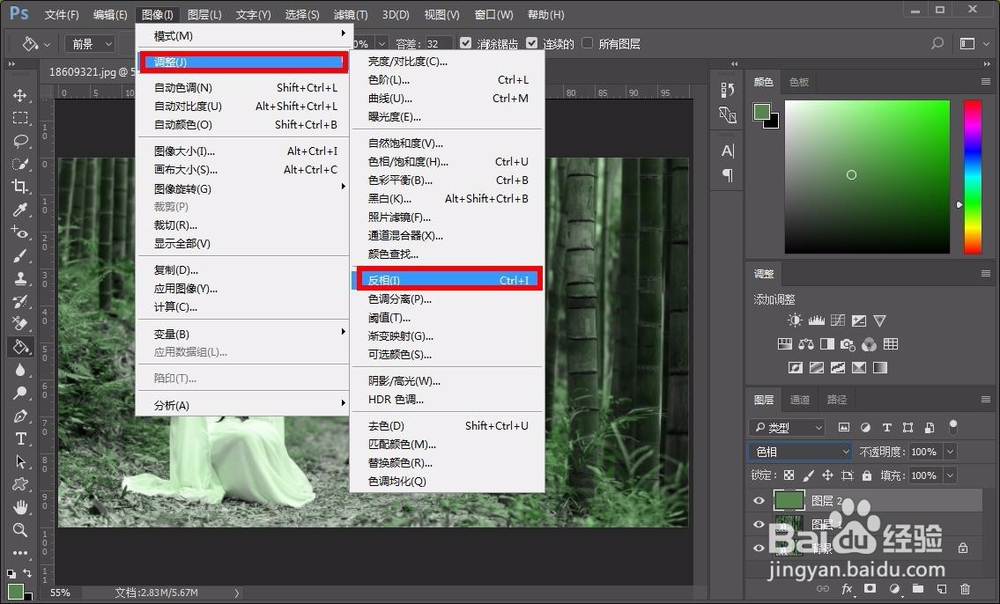Select the Quick Selection tool
This screenshot has height=604, width=1000.
(x=20, y=164)
